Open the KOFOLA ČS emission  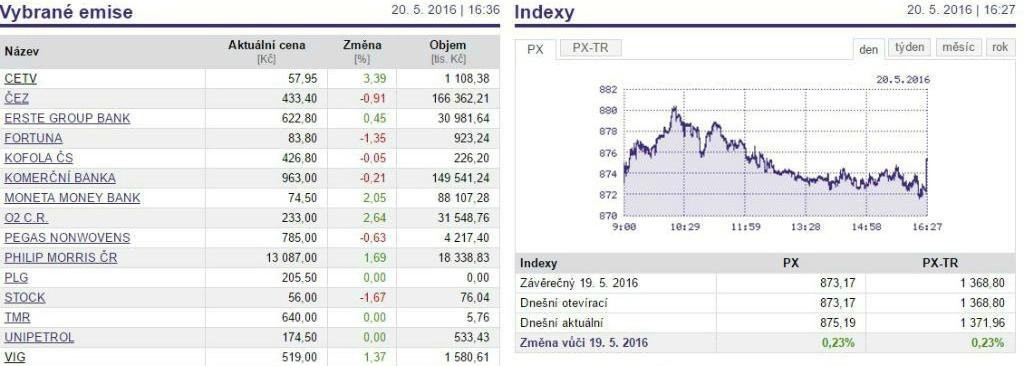coord(39,158)
